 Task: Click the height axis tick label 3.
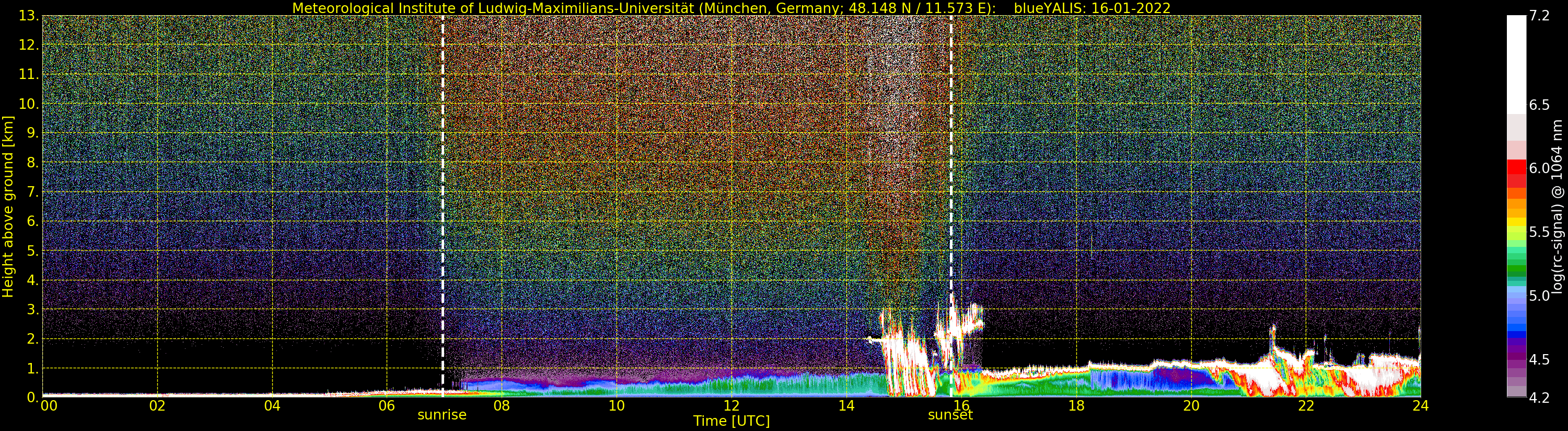32,310
